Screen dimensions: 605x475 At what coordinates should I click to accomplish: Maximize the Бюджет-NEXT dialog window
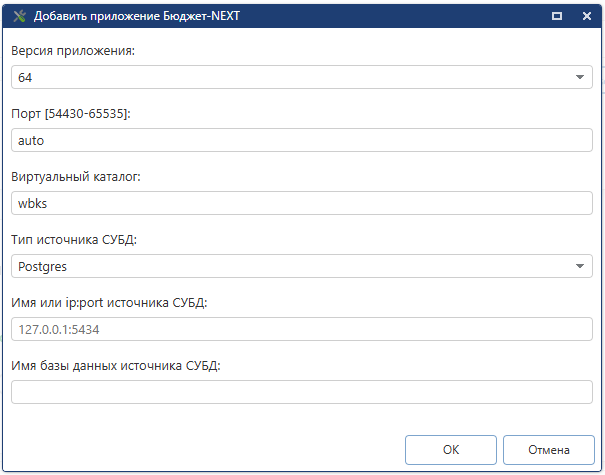[556, 17]
